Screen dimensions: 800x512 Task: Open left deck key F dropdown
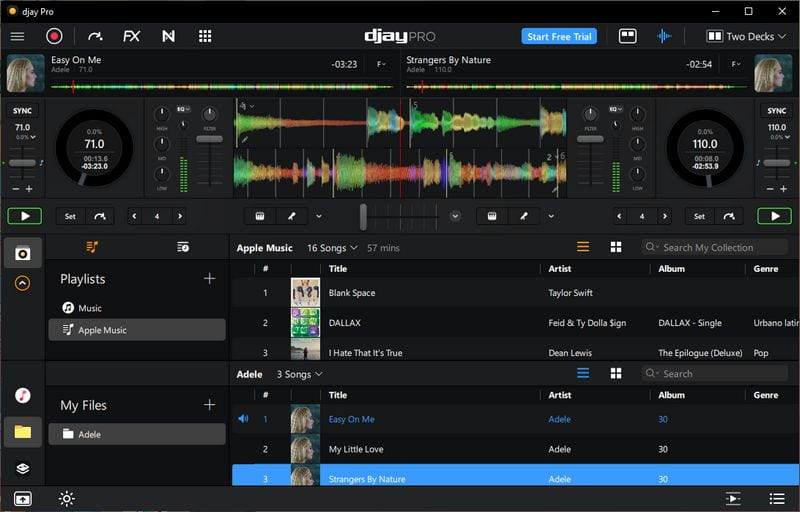(381, 64)
